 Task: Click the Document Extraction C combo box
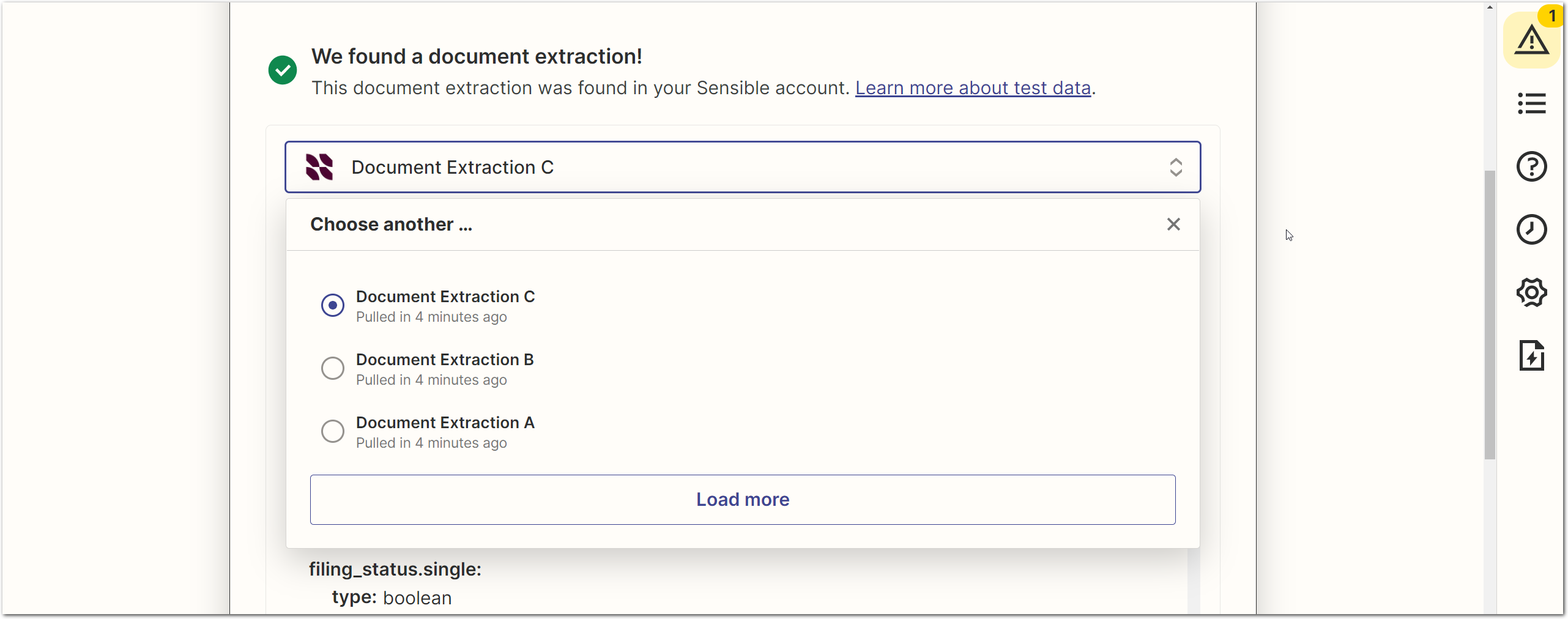tap(734, 167)
